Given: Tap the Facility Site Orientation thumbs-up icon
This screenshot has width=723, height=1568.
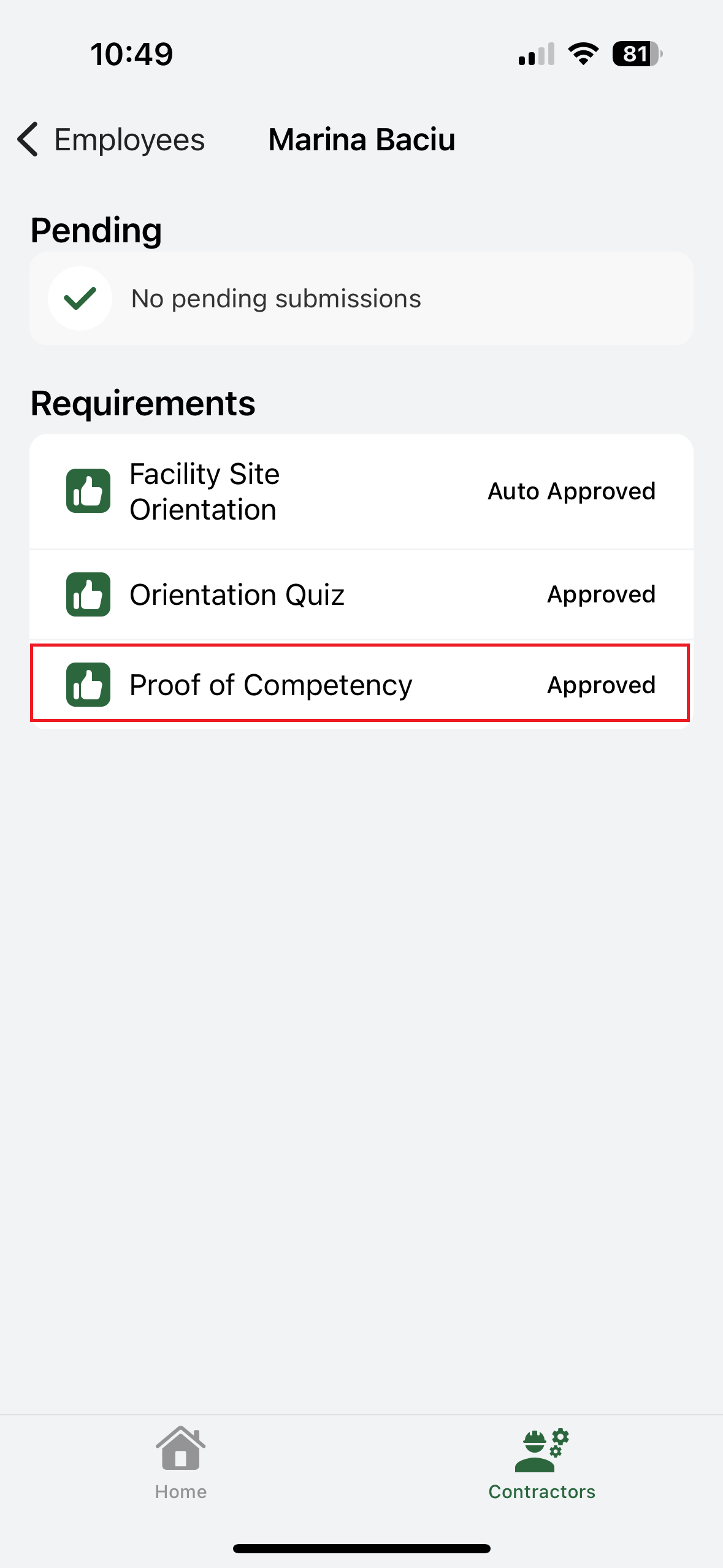Looking at the screenshot, I should coord(88,491).
